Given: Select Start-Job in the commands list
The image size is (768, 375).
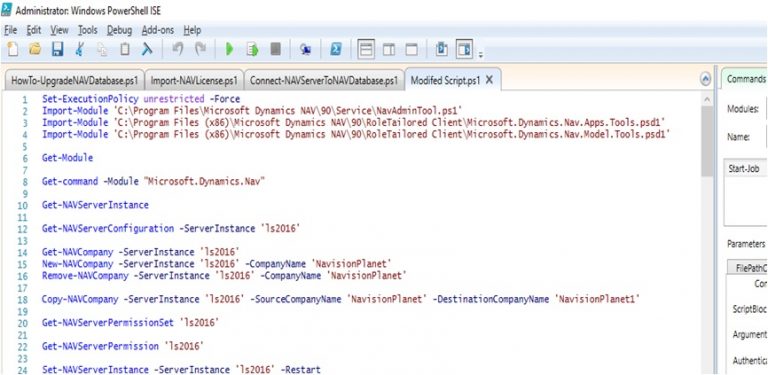Looking at the screenshot, I should [743, 168].
